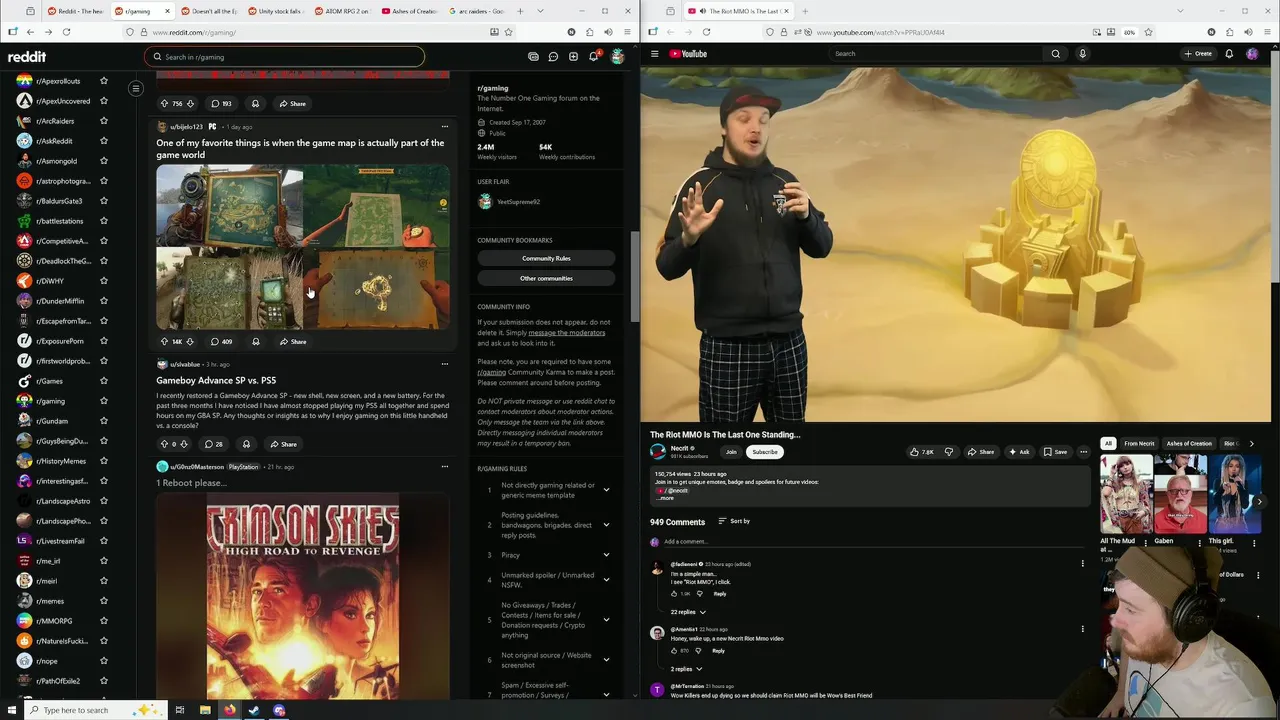Downvote the game map post
1280x720 pixels.
point(190,342)
